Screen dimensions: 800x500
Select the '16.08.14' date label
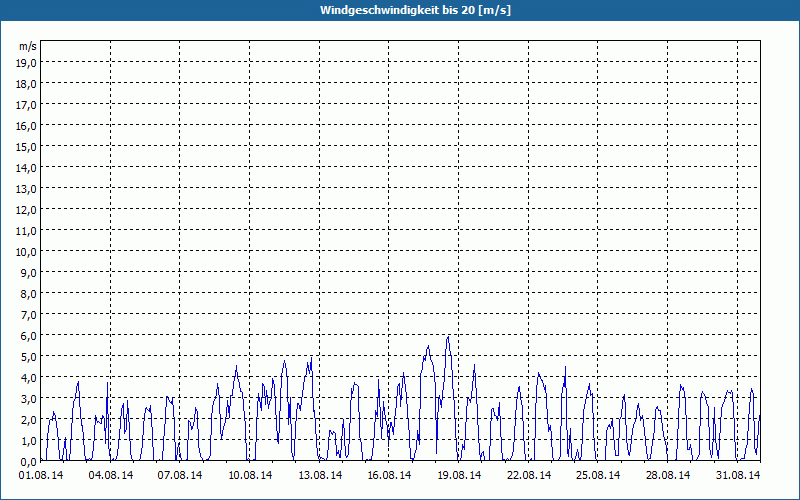point(389,475)
